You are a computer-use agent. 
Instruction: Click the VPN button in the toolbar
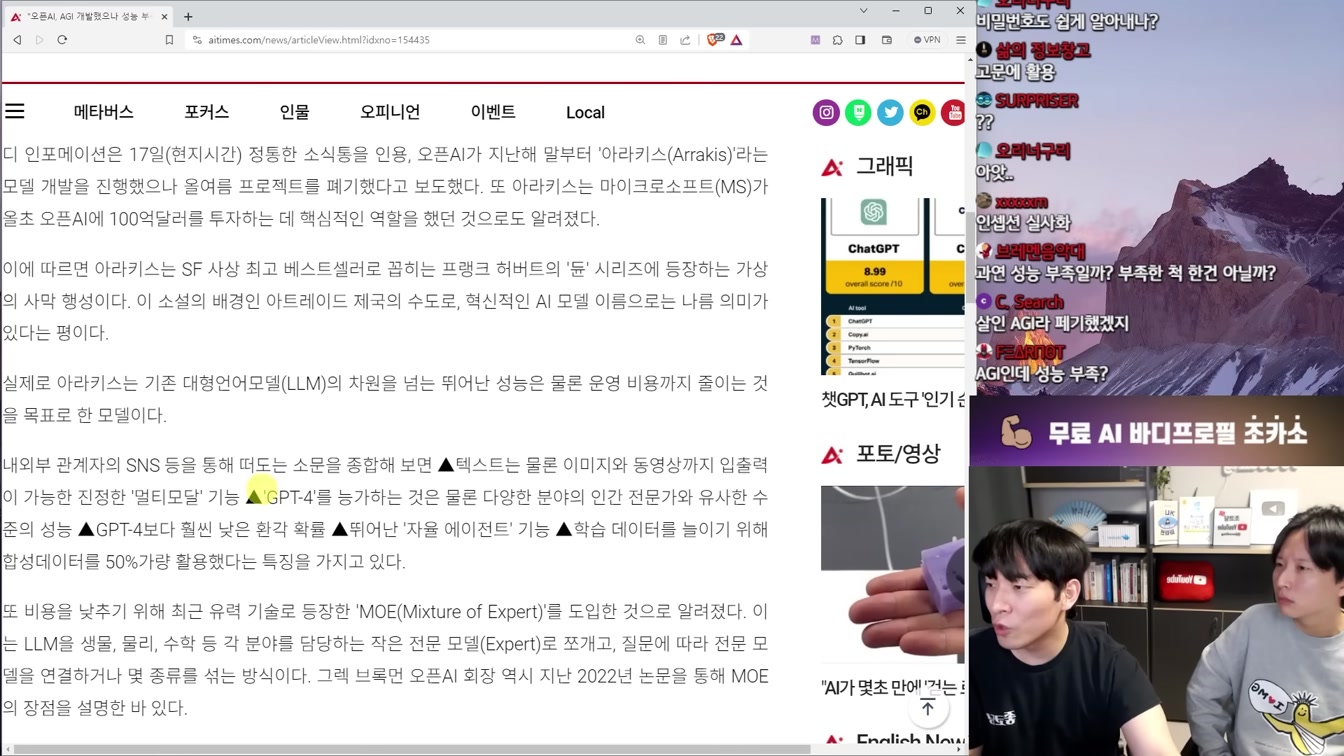[x=927, y=40]
